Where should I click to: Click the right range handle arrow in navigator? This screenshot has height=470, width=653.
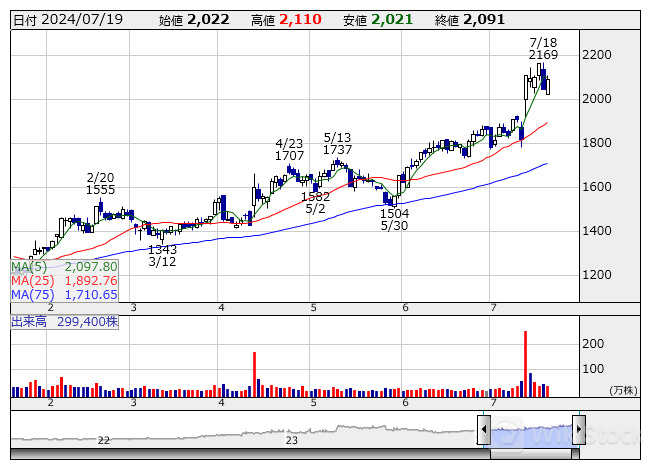(x=578, y=431)
